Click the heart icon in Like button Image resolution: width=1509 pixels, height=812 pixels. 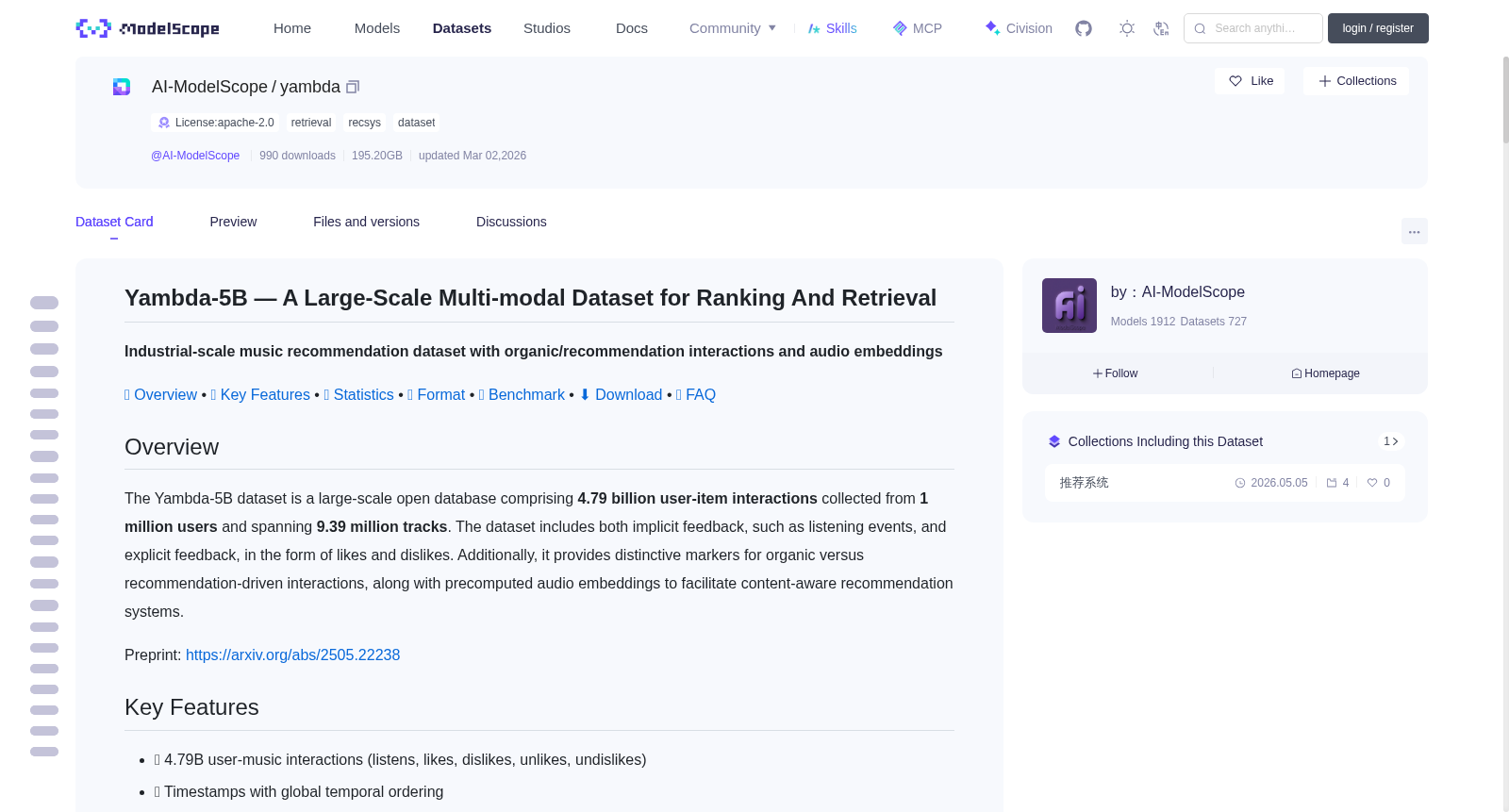coord(1235,81)
